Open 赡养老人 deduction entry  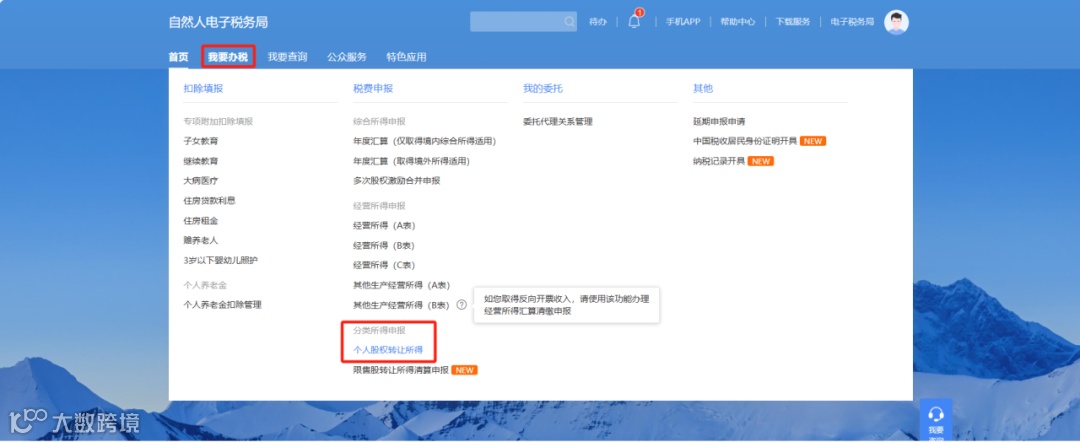click(201, 240)
